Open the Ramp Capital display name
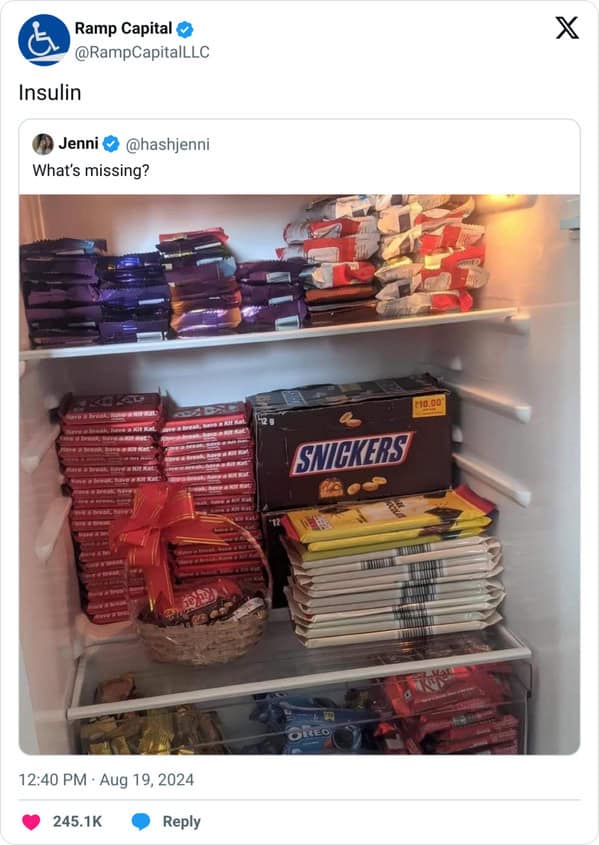This screenshot has width=599, height=845. (x=123, y=29)
